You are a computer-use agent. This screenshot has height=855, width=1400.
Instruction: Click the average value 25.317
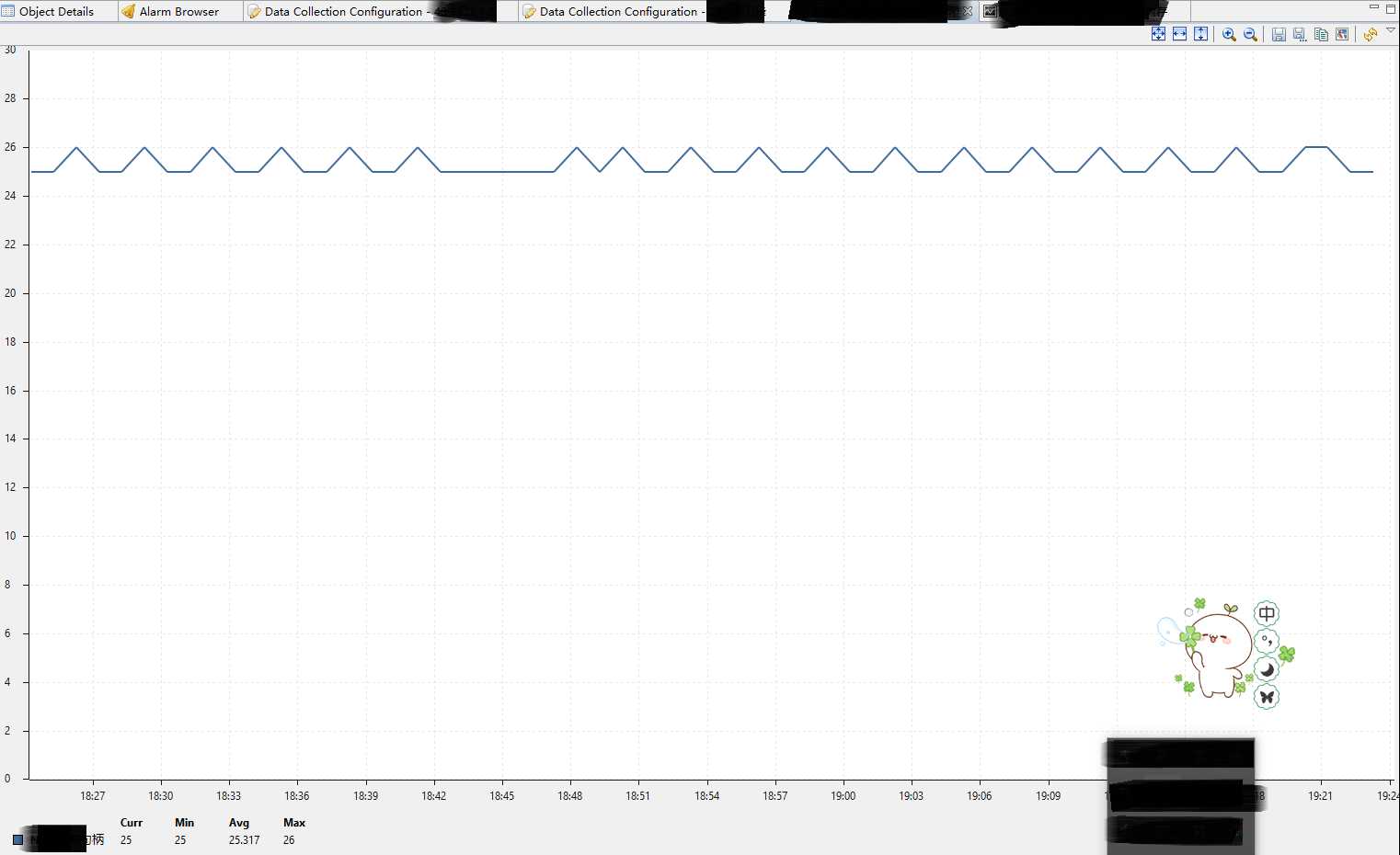[x=244, y=840]
